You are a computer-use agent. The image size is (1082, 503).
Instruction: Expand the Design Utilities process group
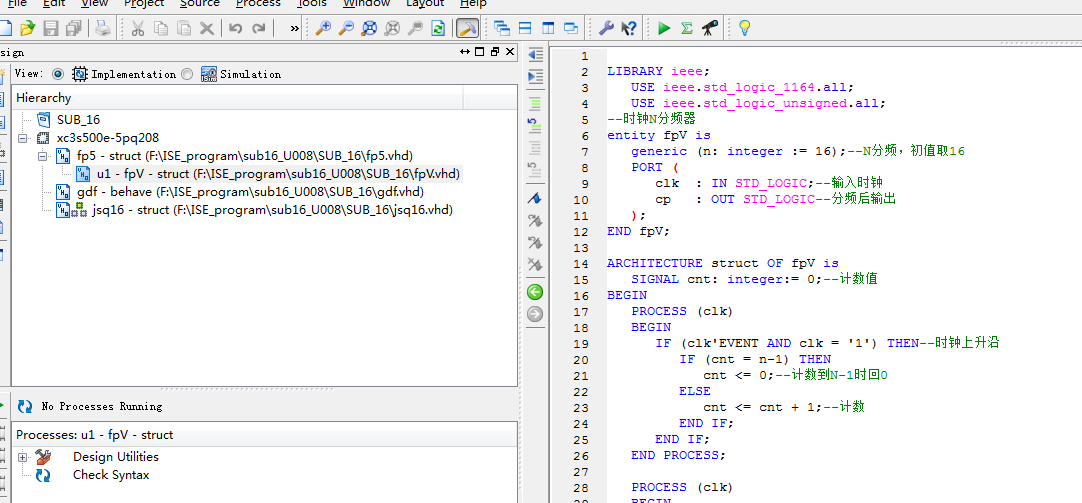[x=23, y=457]
